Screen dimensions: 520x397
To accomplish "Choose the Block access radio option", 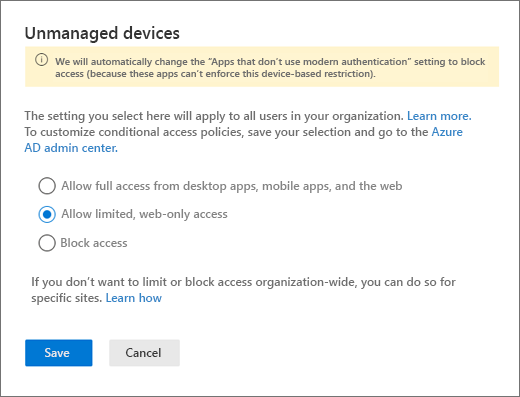I will click(47, 243).
